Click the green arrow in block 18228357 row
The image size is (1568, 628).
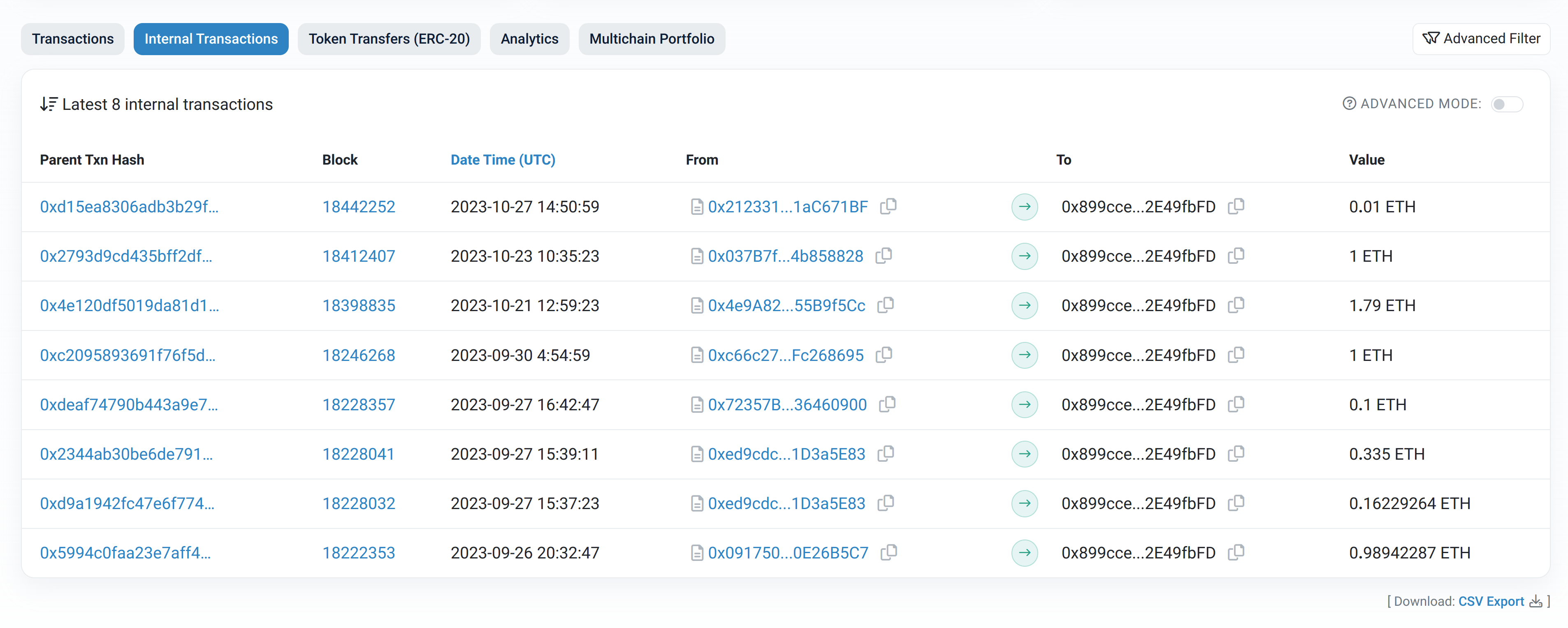coord(1025,405)
